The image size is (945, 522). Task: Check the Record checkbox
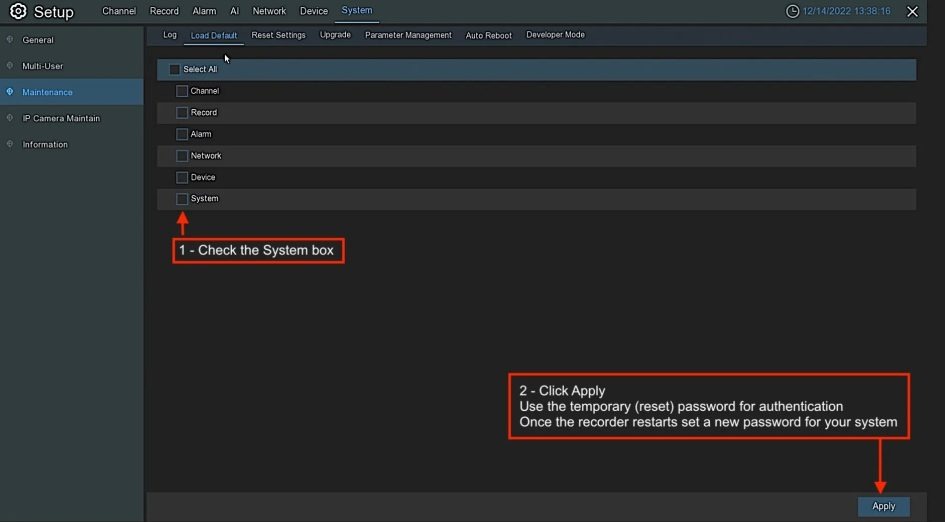click(182, 113)
